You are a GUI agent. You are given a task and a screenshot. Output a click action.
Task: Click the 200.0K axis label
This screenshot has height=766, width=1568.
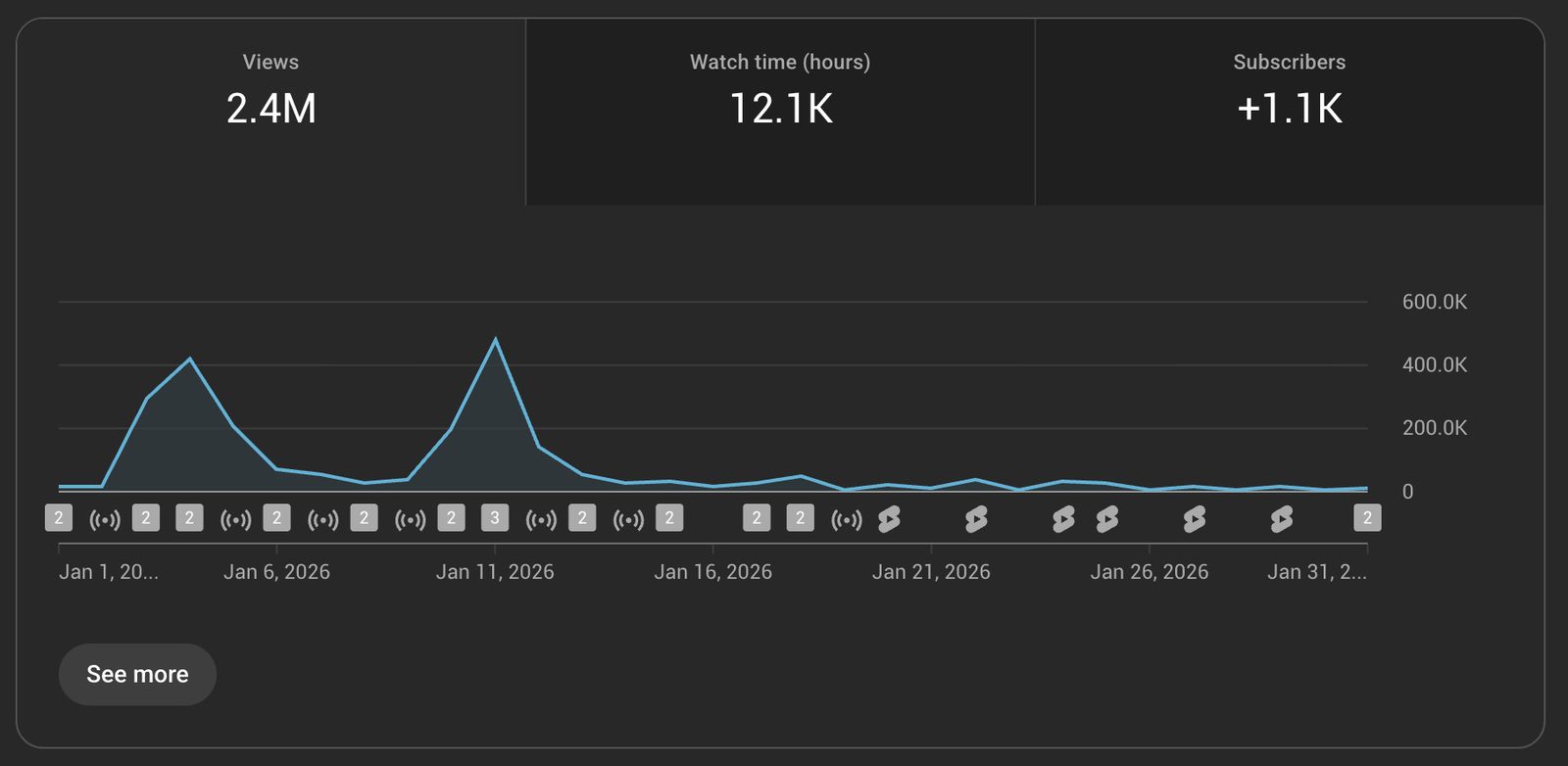pyautogui.click(x=1435, y=427)
